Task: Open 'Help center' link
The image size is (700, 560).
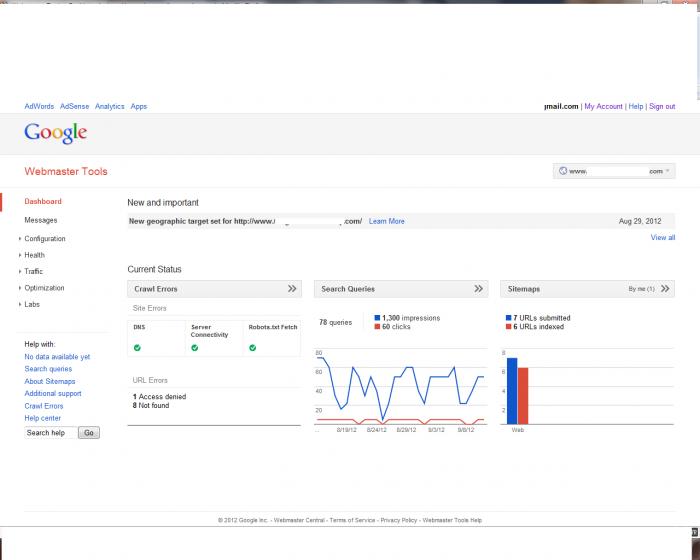Action: (x=42, y=418)
